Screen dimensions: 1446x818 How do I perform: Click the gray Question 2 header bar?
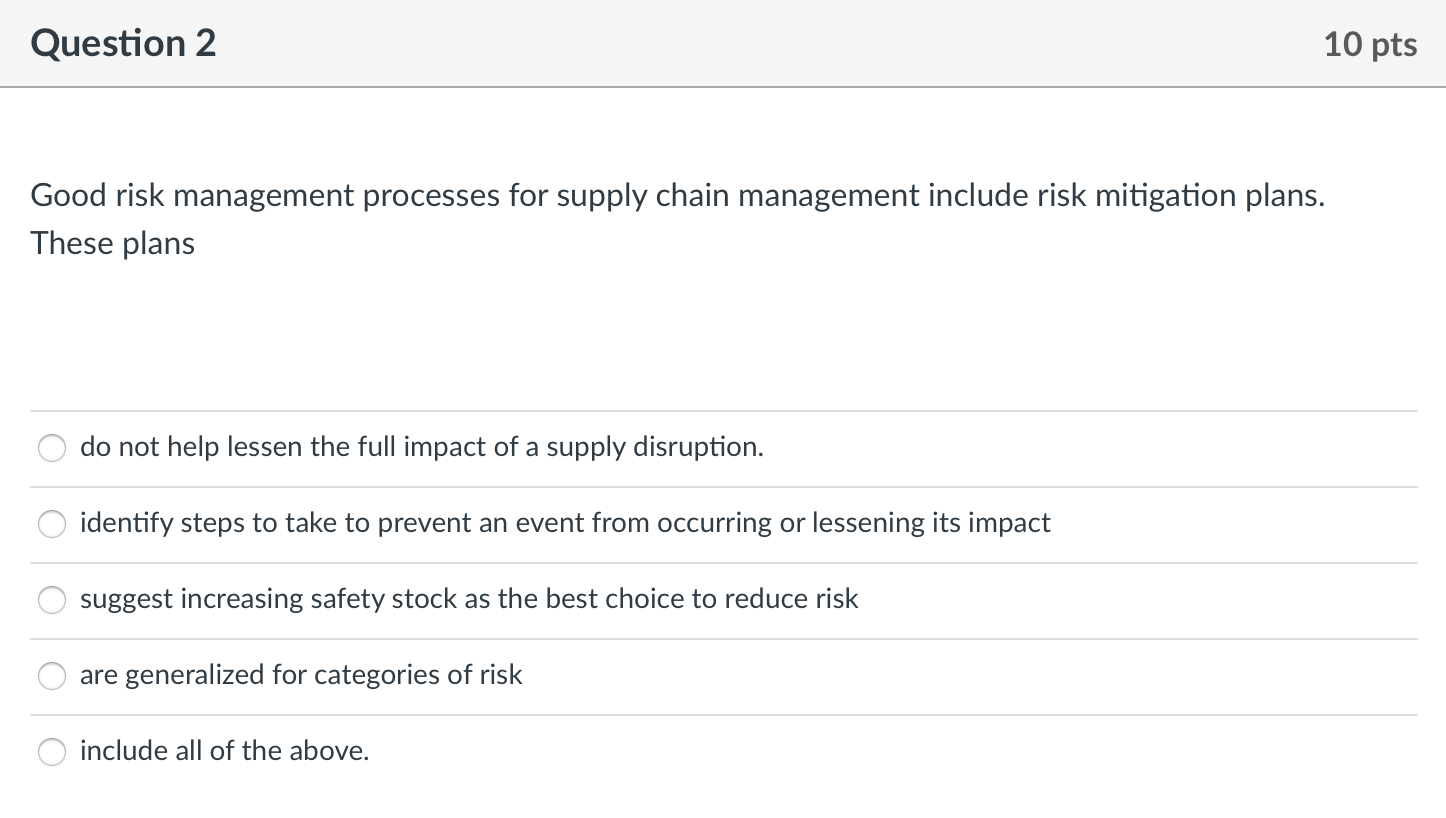723,43
